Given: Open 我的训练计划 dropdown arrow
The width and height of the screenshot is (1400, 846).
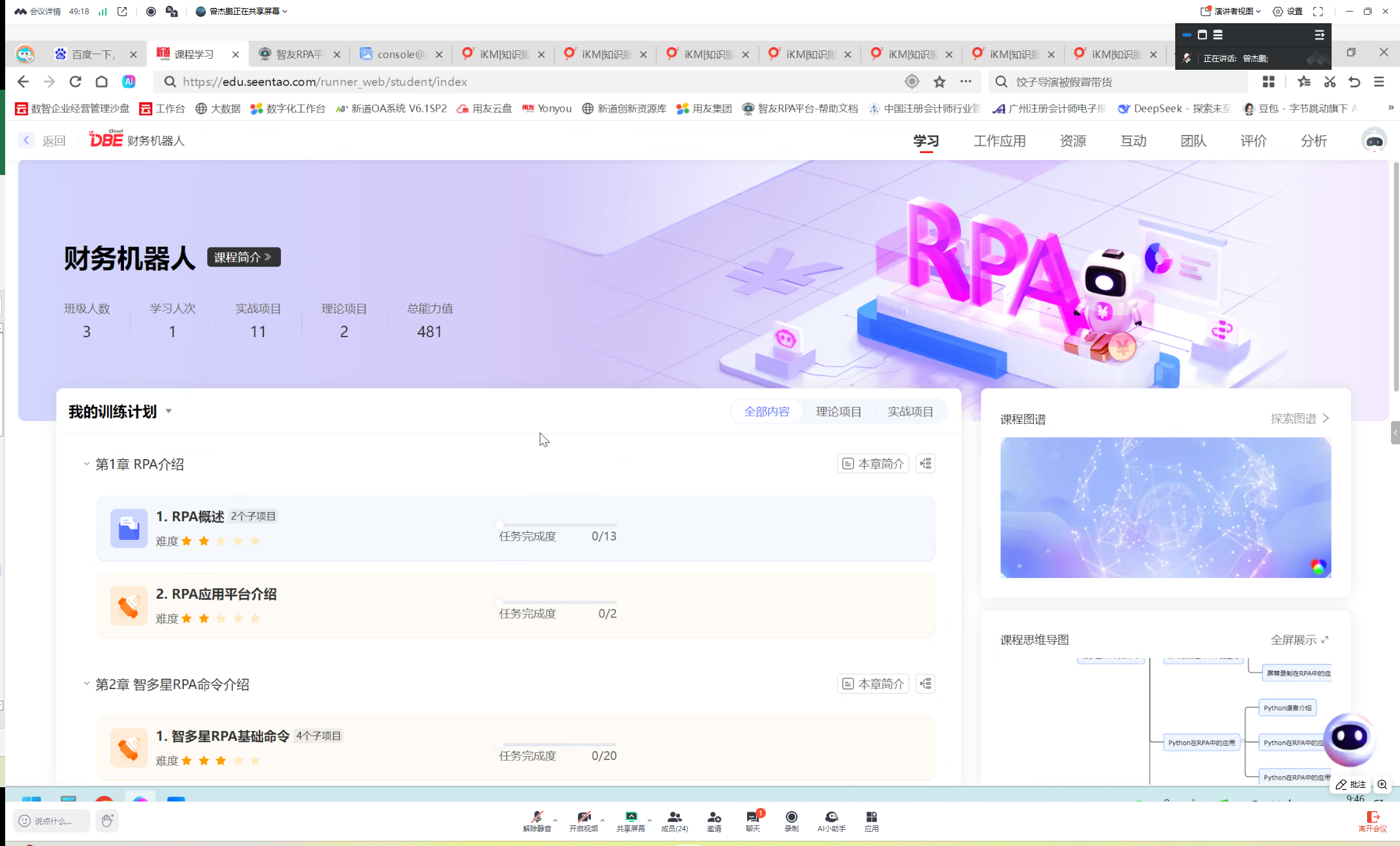Looking at the screenshot, I should pos(169,411).
